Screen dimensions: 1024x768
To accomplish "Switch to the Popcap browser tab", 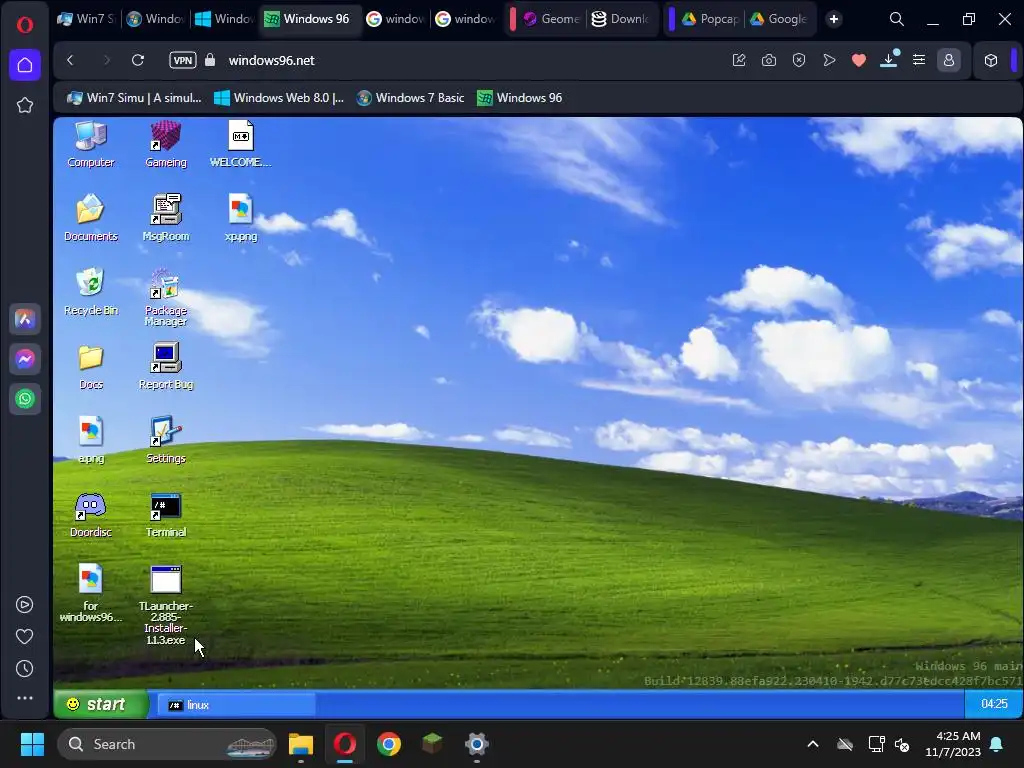I will tap(710, 19).
